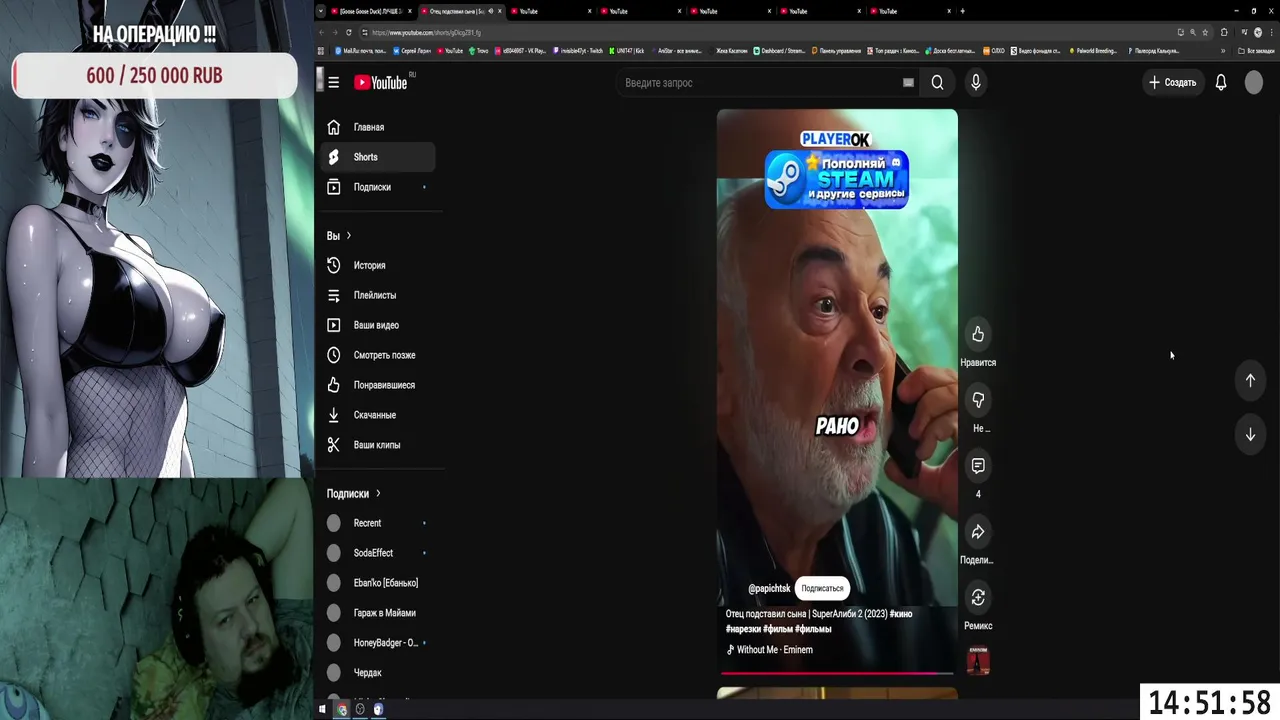
Task: Go to the next short (down arrow)
Action: [x=1250, y=435]
